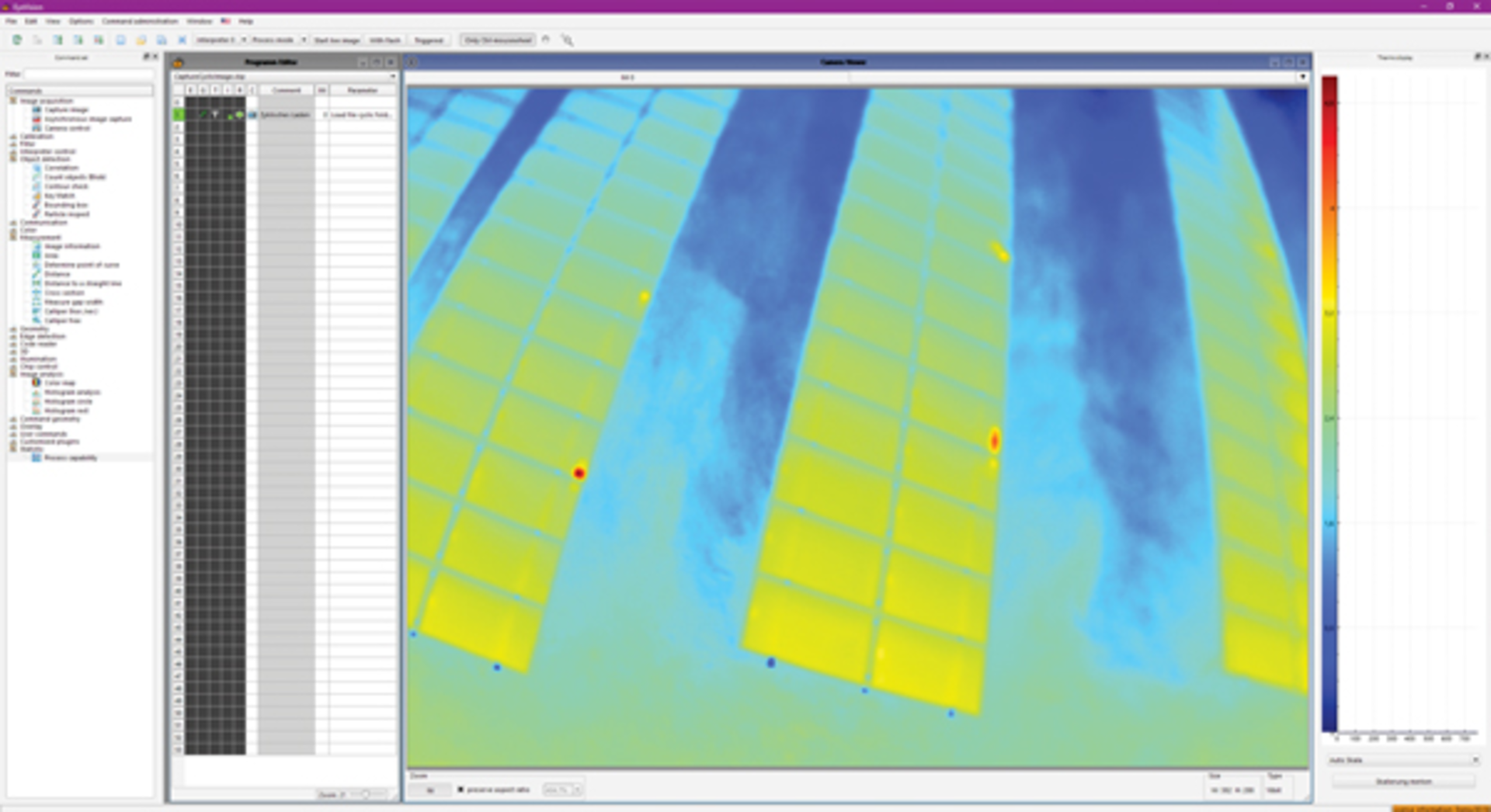
Task: Click the Filter input field in Command set
Action: (x=89, y=75)
